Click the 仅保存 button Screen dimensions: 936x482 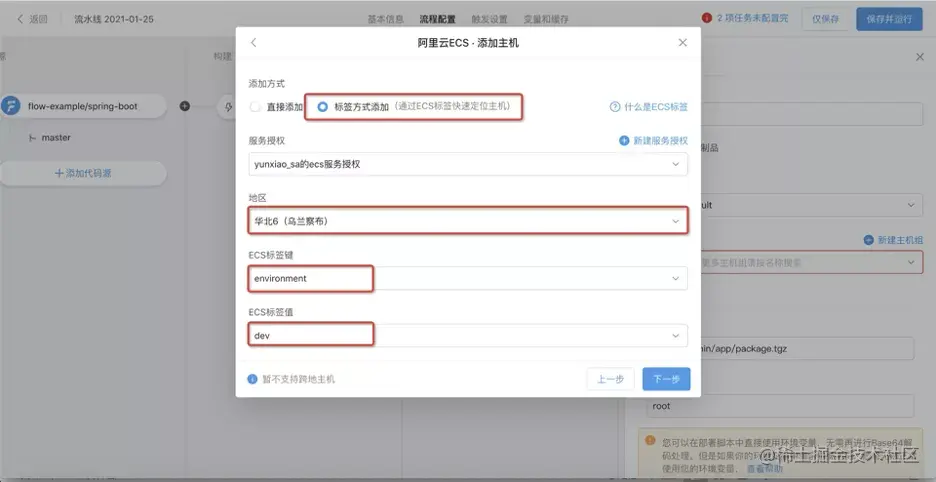click(x=826, y=19)
